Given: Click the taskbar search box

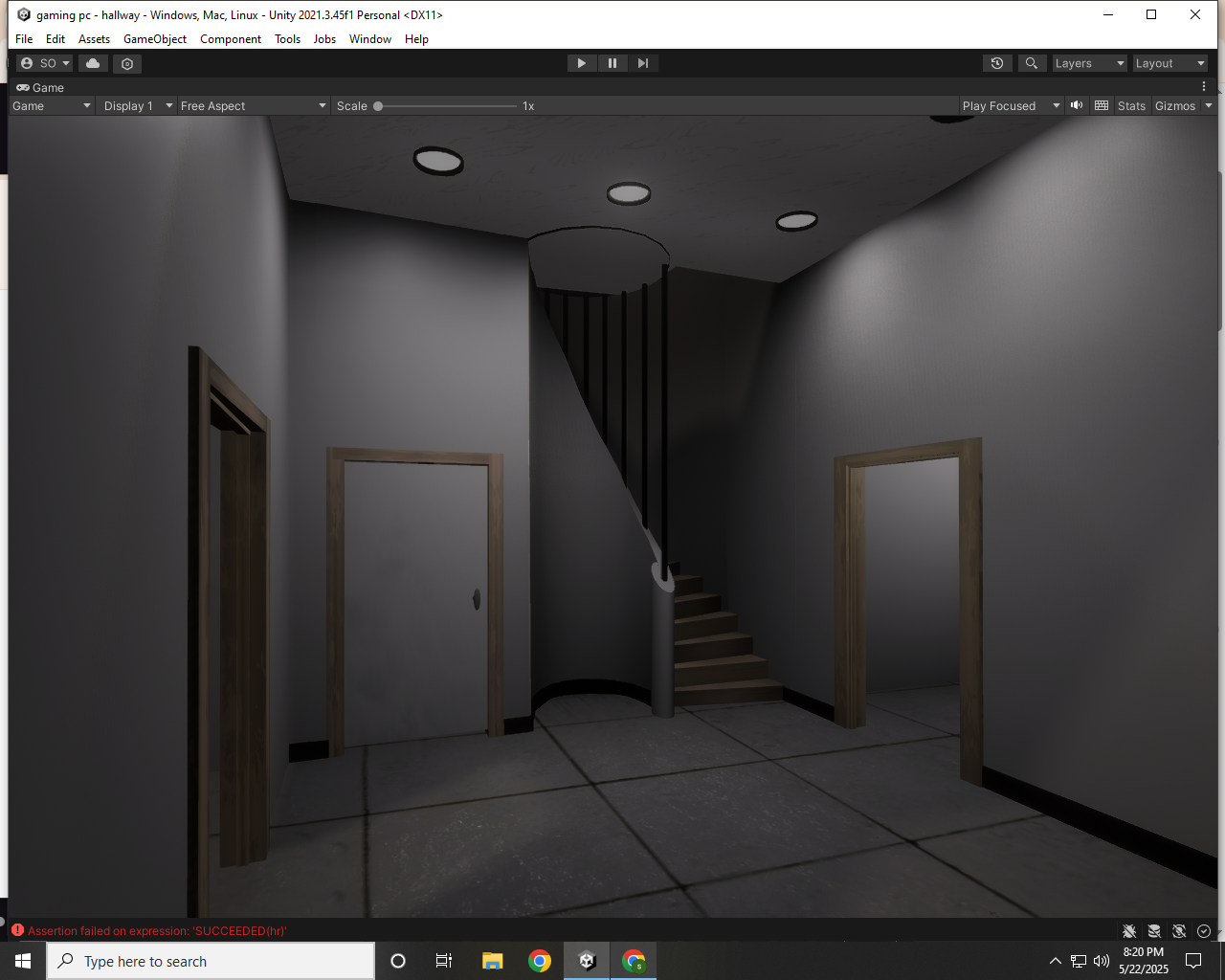Looking at the screenshot, I should pos(211,961).
